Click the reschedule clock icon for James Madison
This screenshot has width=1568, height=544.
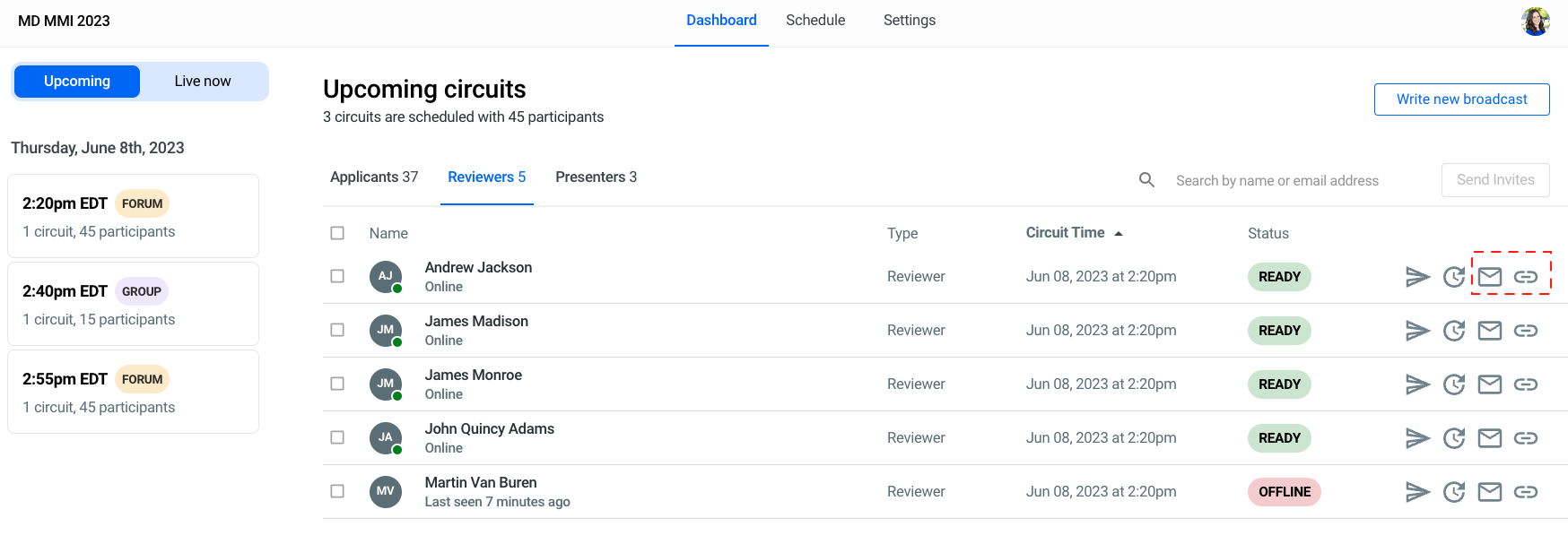point(1454,331)
